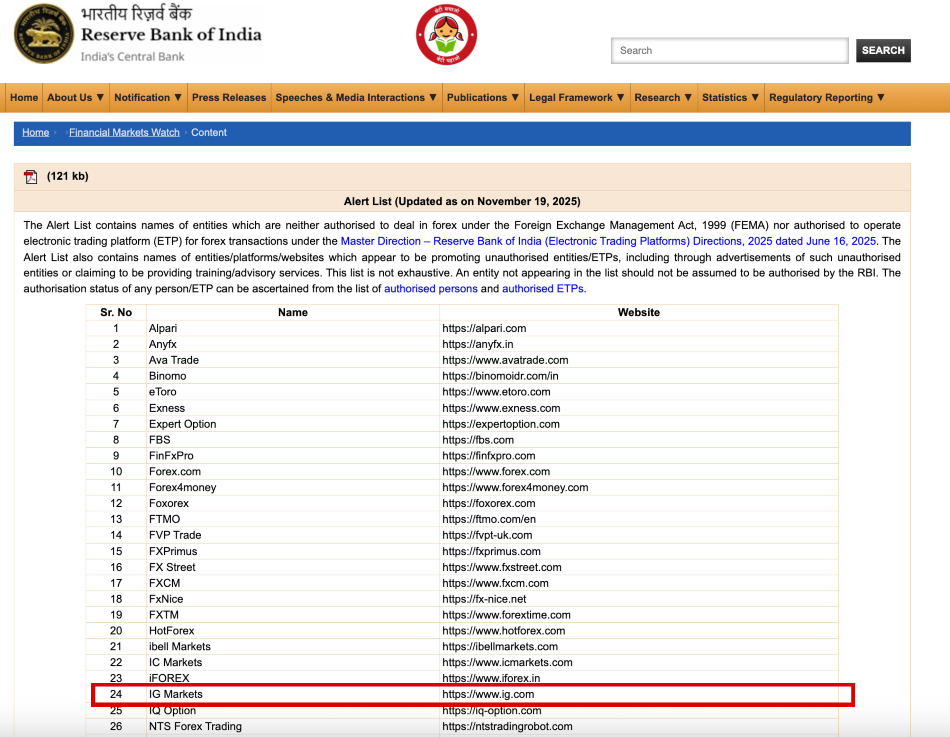Click the (121 kb) file size label

click(68, 176)
